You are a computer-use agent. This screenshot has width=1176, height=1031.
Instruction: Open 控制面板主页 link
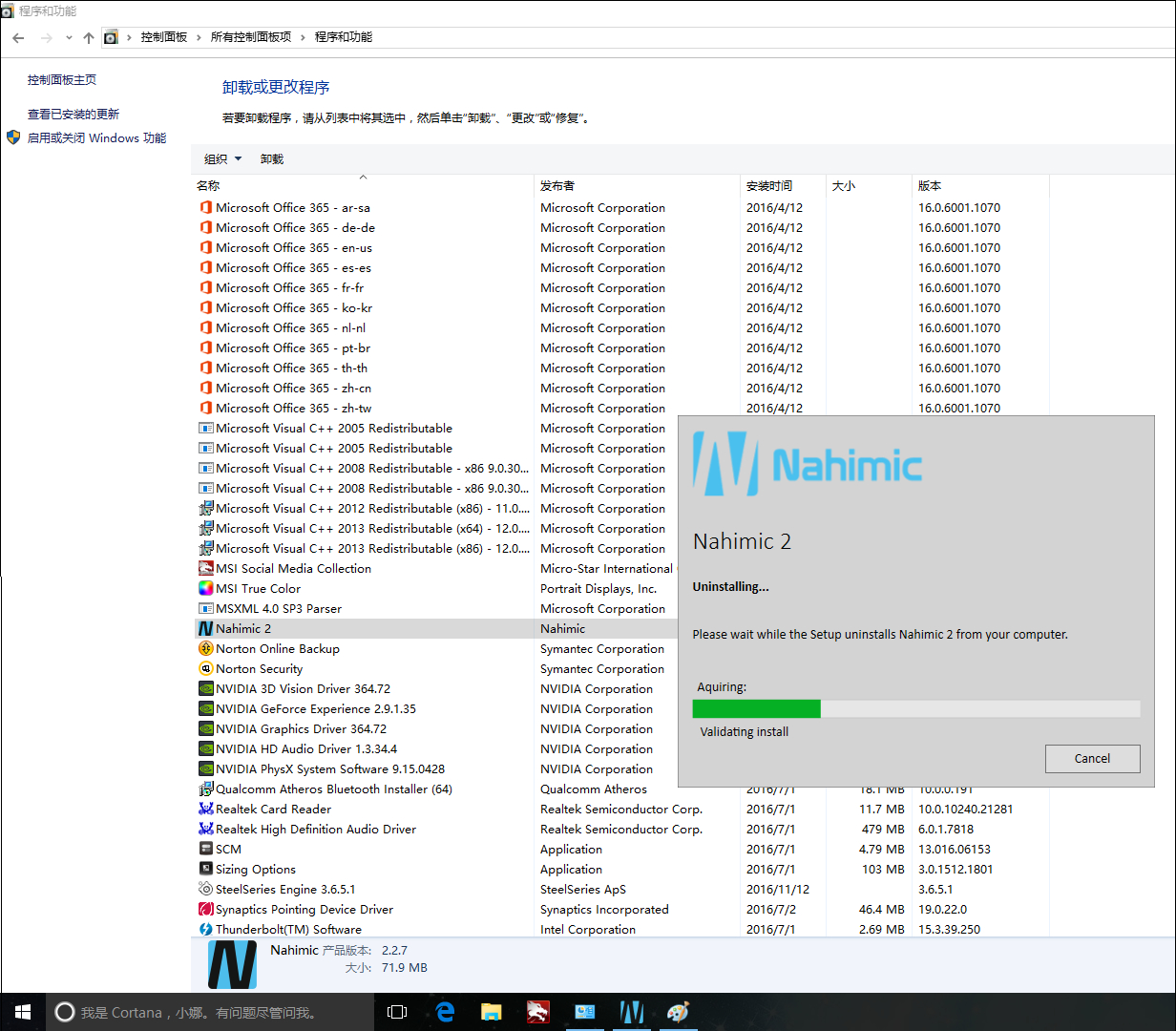tap(62, 80)
